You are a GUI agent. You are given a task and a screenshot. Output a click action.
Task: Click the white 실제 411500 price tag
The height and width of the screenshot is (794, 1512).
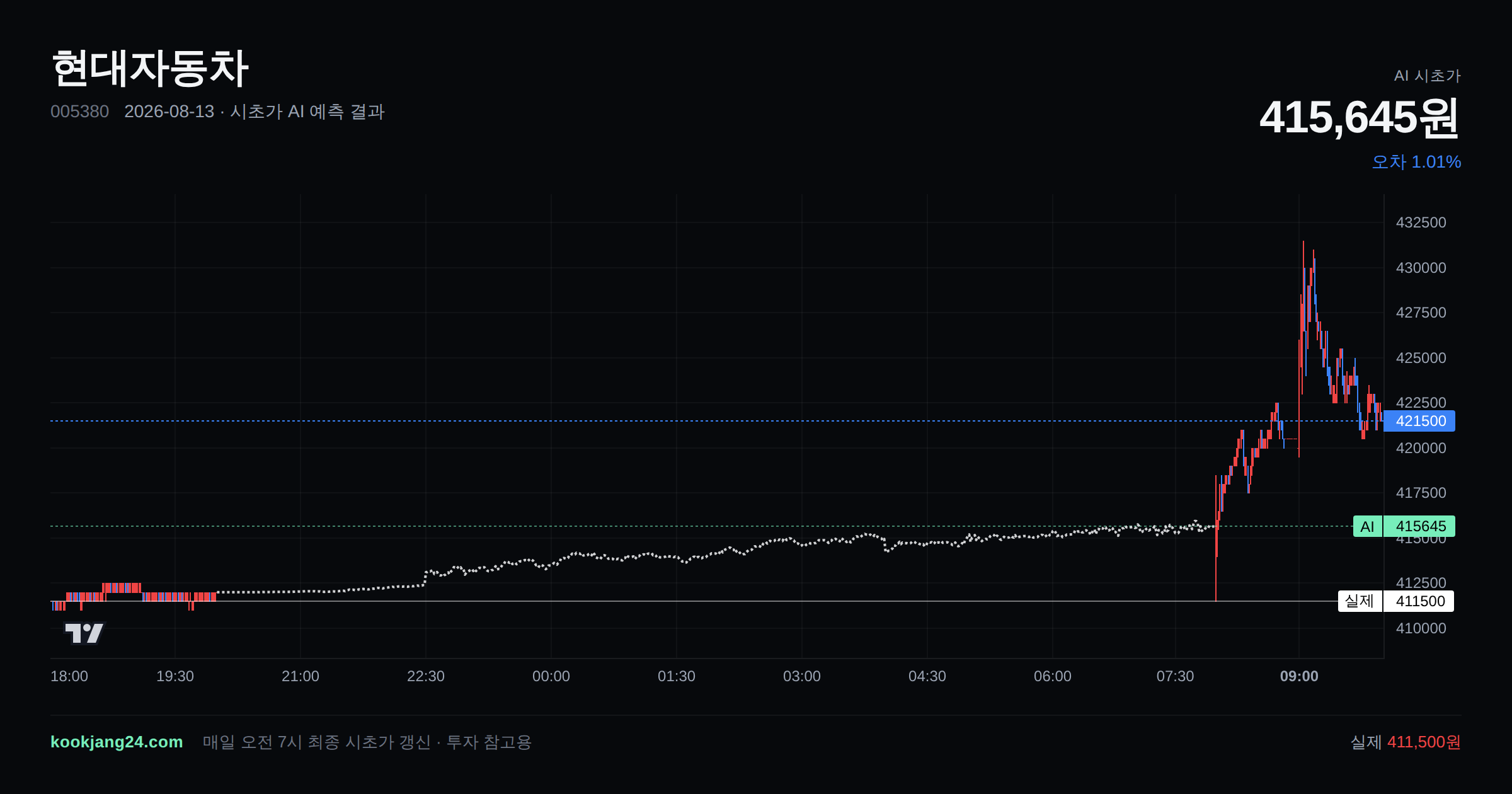pos(1396,601)
